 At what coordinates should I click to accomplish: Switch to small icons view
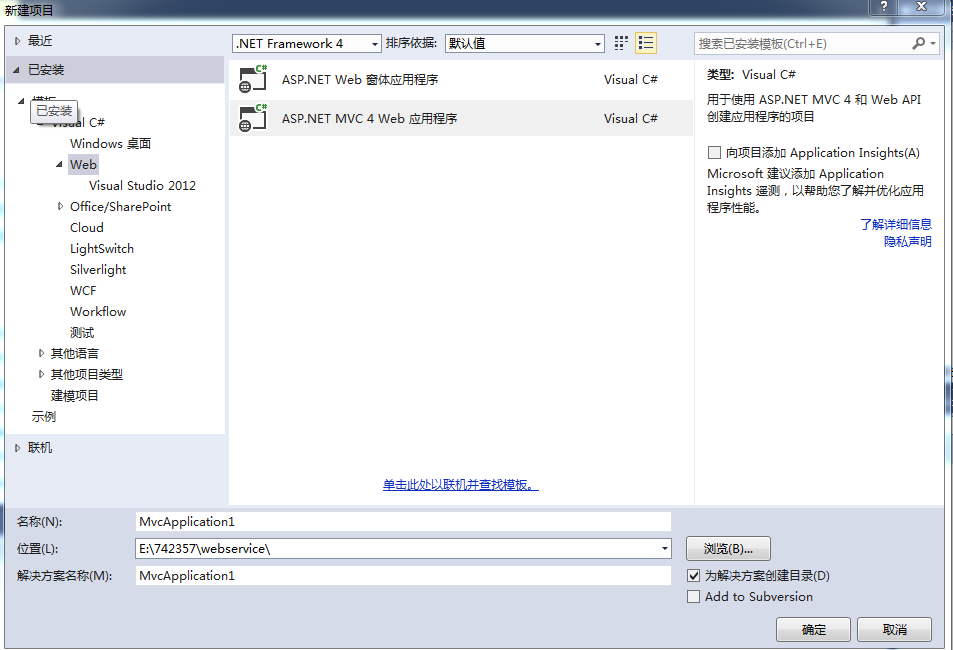tap(621, 43)
